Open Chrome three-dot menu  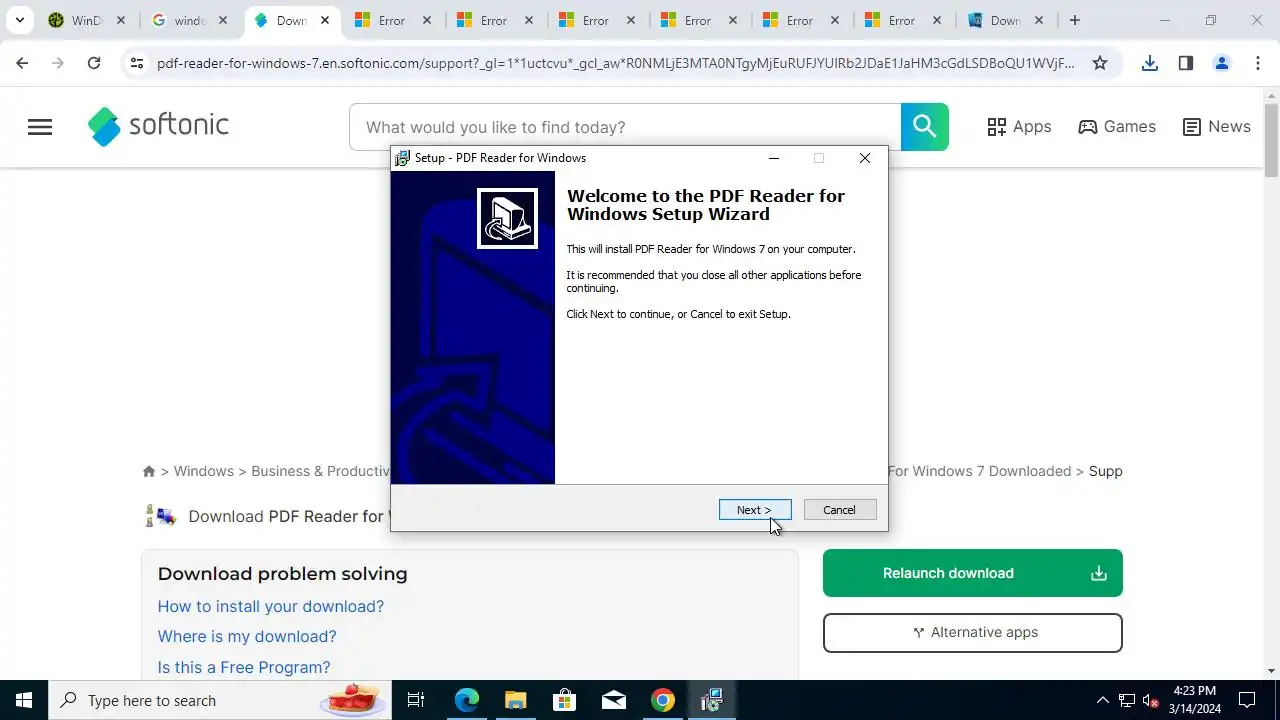(x=1257, y=63)
